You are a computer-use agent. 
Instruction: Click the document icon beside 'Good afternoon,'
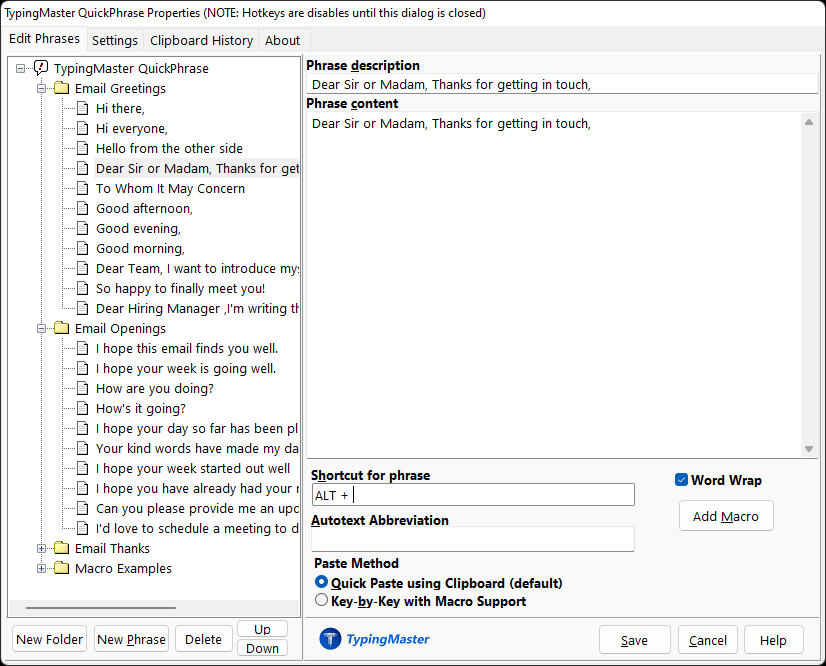83,208
